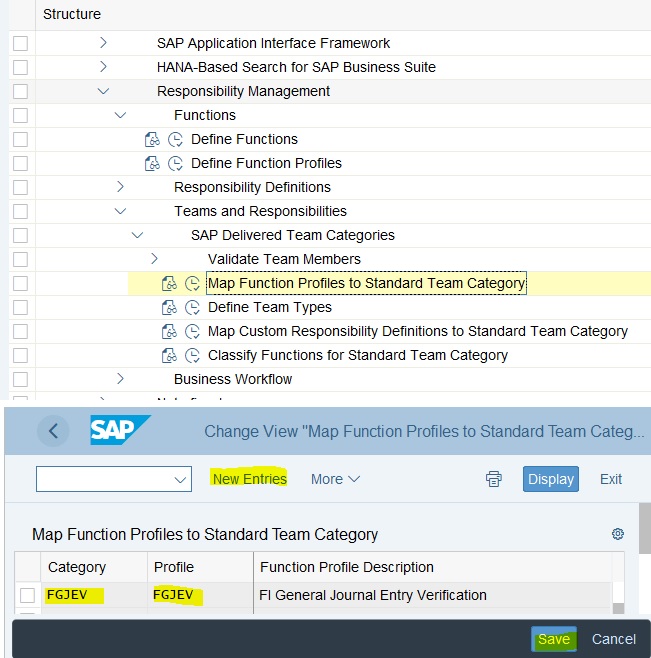Open documentation icon for Define Team Types
Screen dimensions: 651x658
point(169,308)
